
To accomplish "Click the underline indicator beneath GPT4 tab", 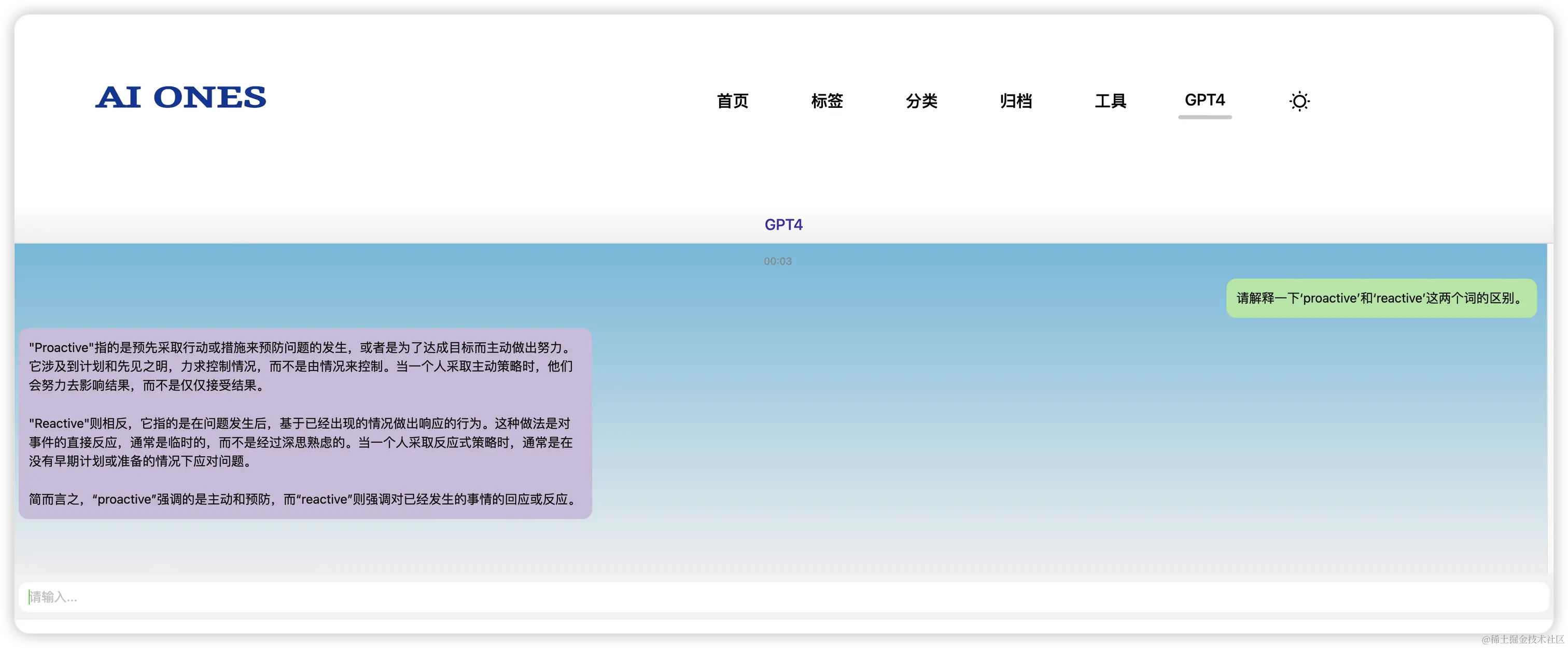I will pyautogui.click(x=1204, y=117).
